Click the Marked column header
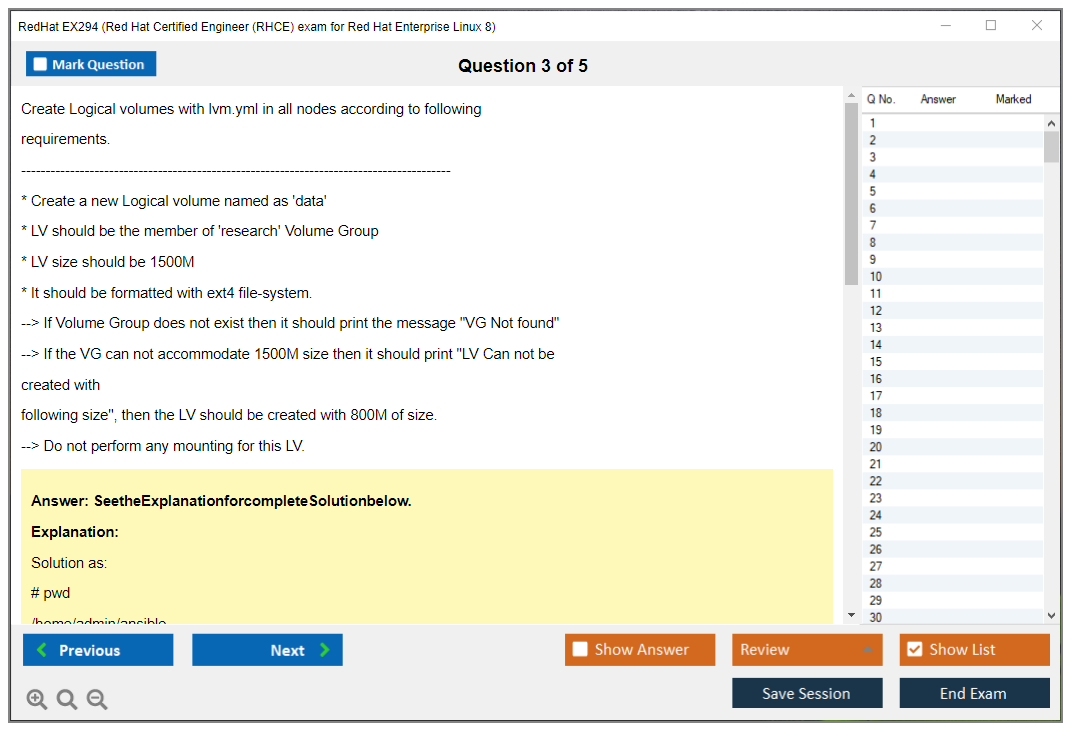Image resolution: width=1075 pixels, height=735 pixels. coord(1013,99)
